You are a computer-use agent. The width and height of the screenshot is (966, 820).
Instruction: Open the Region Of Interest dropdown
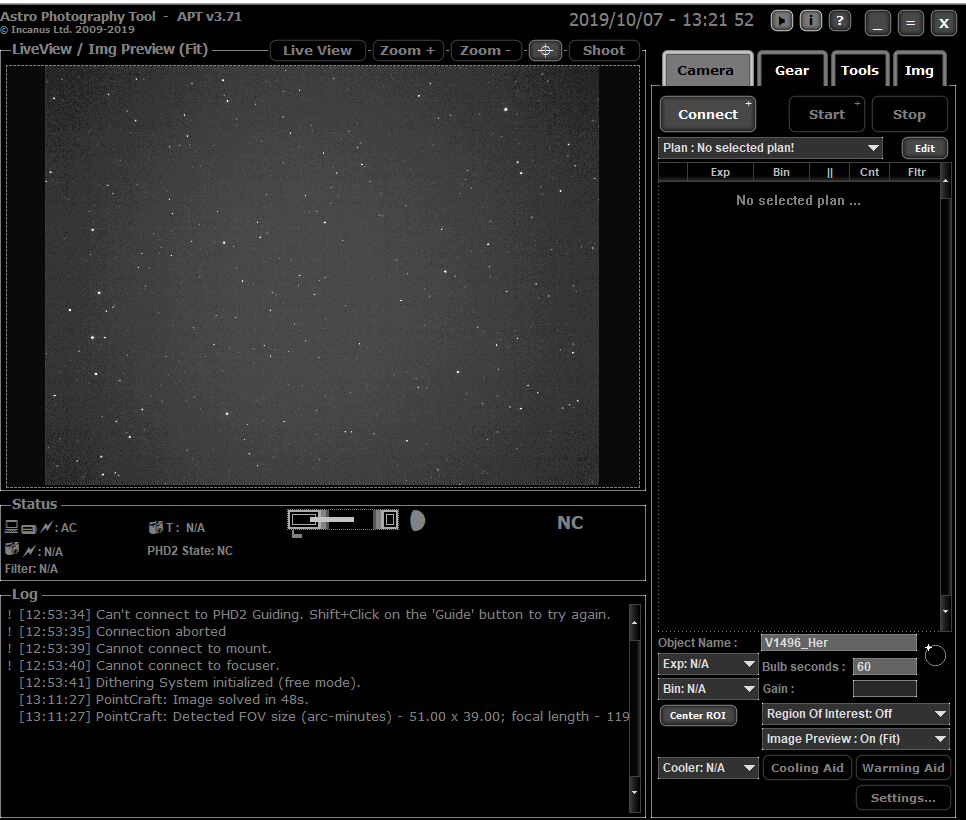tap(855, 714)
